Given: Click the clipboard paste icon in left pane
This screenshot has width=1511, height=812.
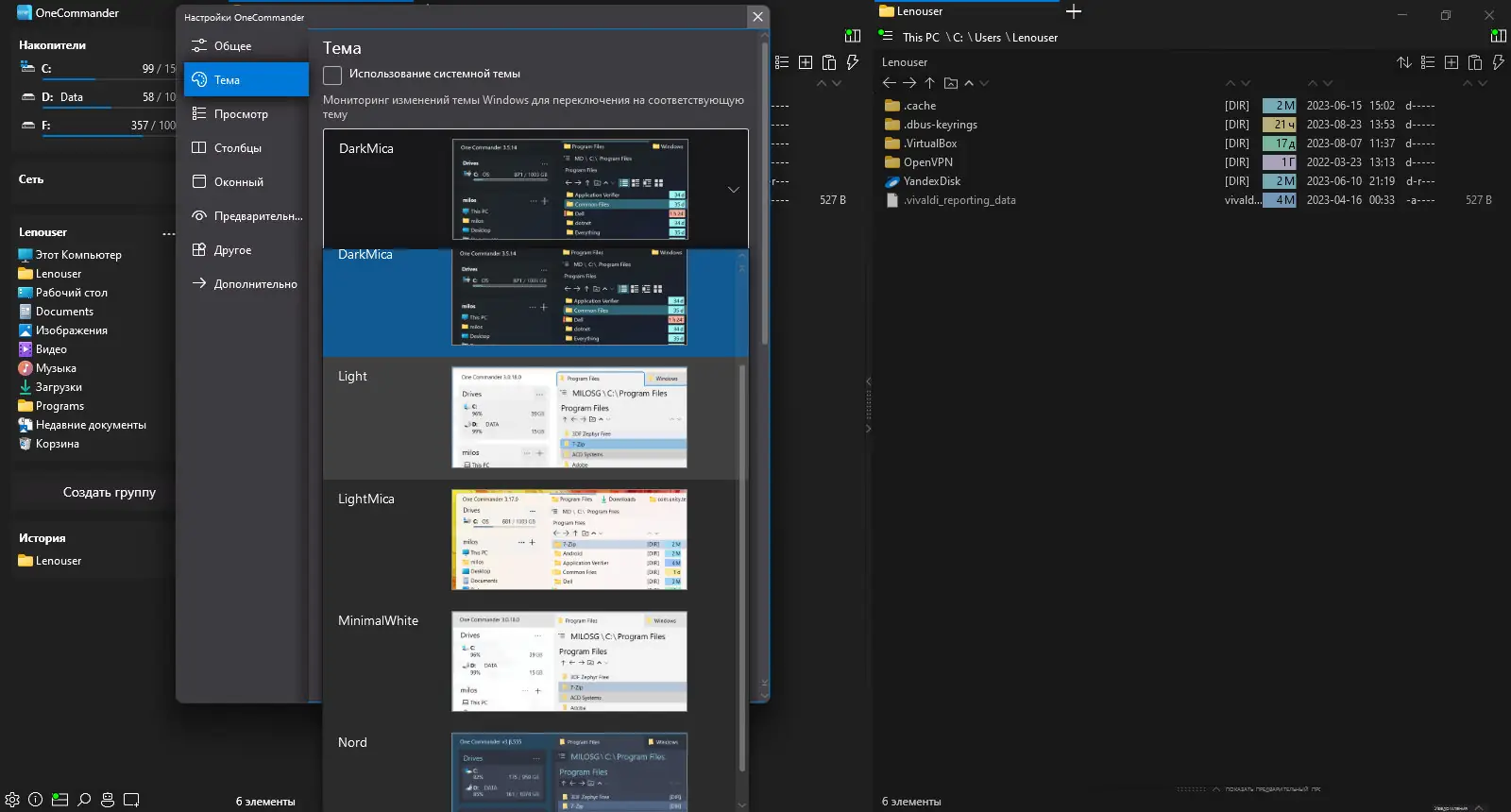Looking at the screenshot, I should (x=829, y=62).
